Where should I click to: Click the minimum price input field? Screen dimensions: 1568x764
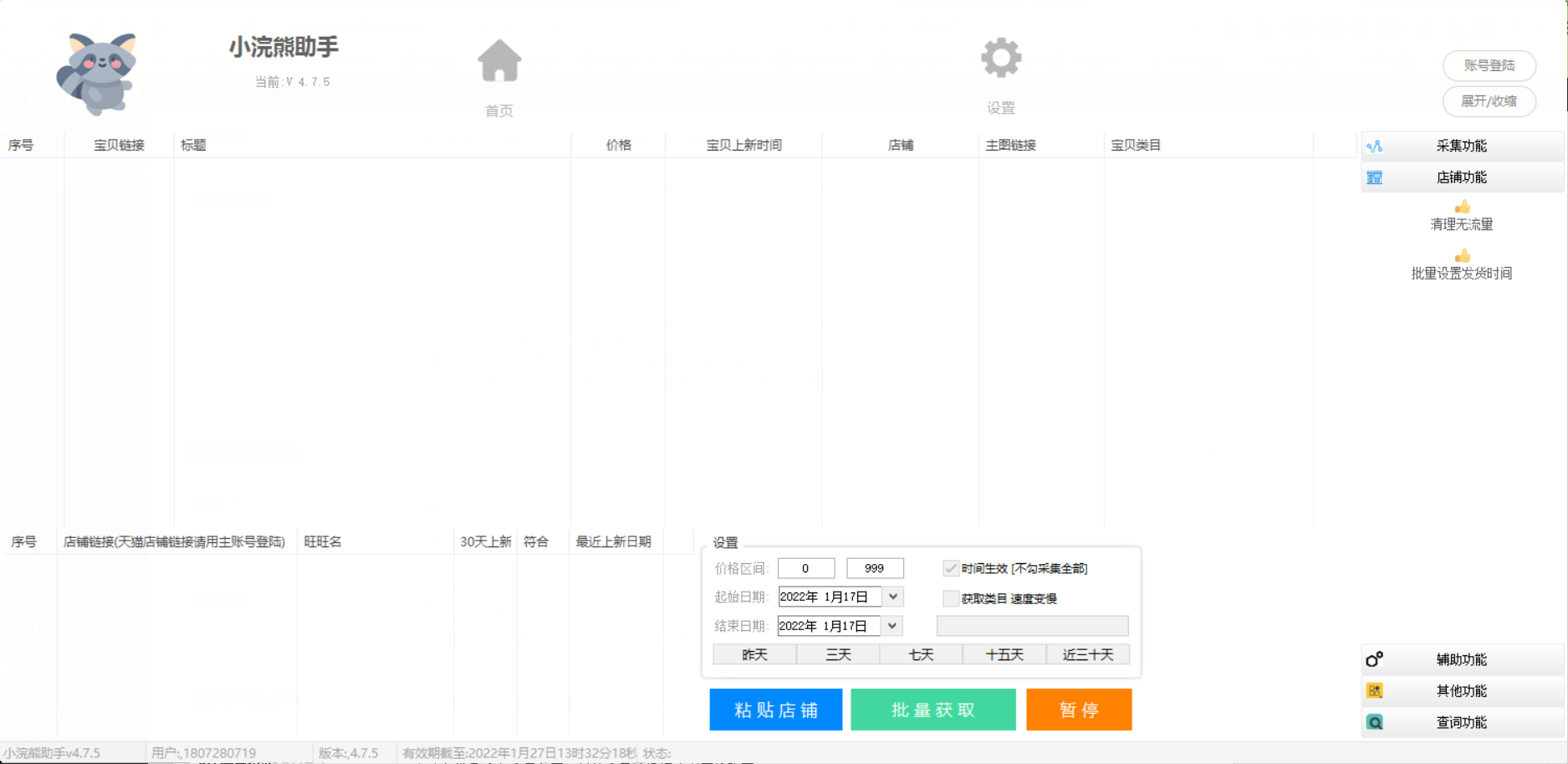[805, 568]
